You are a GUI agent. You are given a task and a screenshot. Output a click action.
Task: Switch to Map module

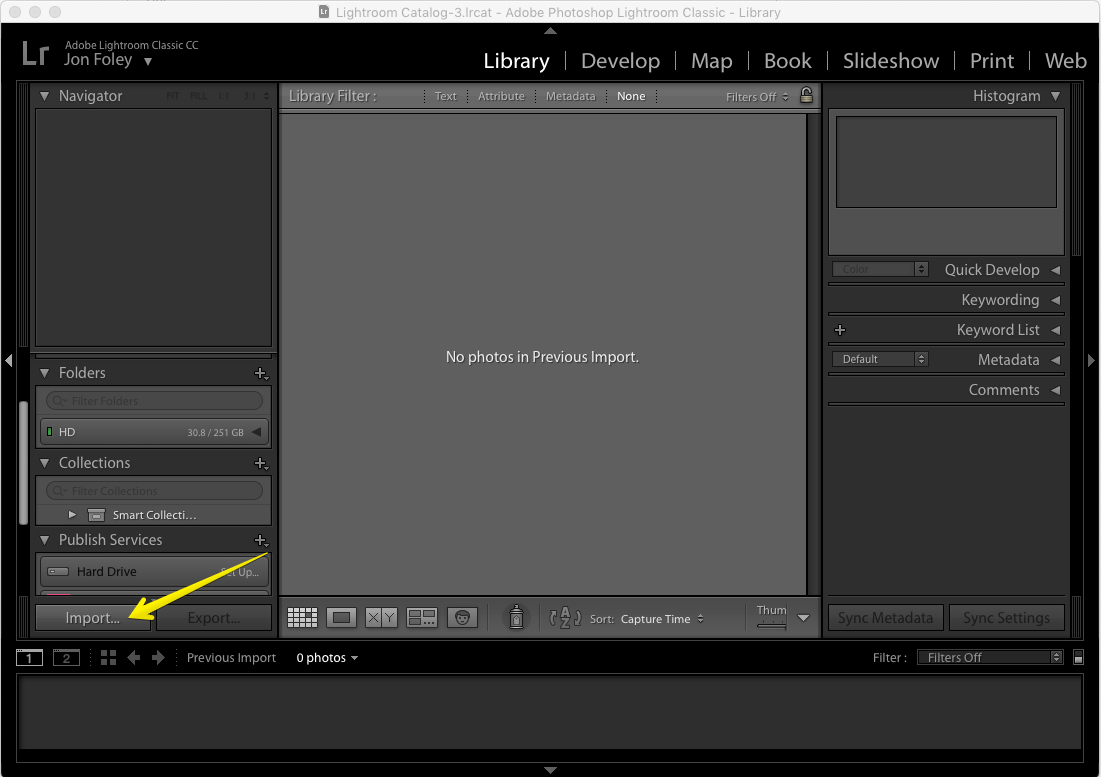tap(711, 61)
